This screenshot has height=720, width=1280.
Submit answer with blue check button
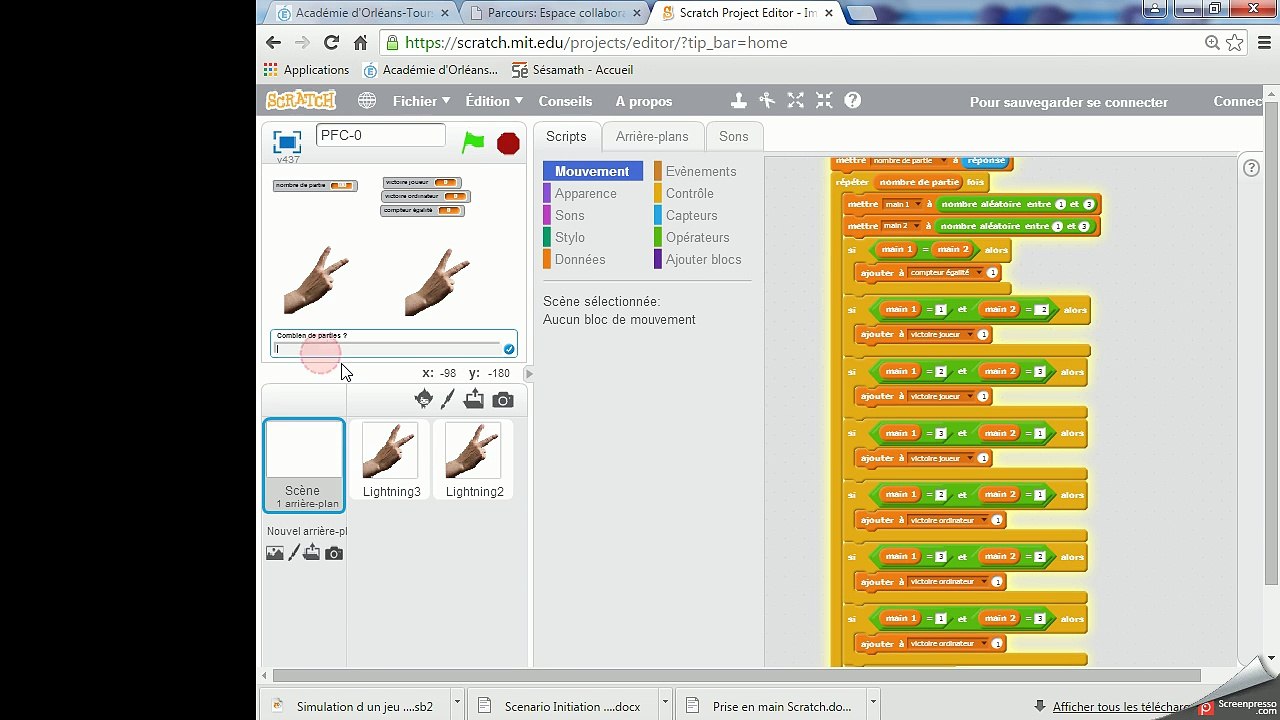(x=509, y=349)
